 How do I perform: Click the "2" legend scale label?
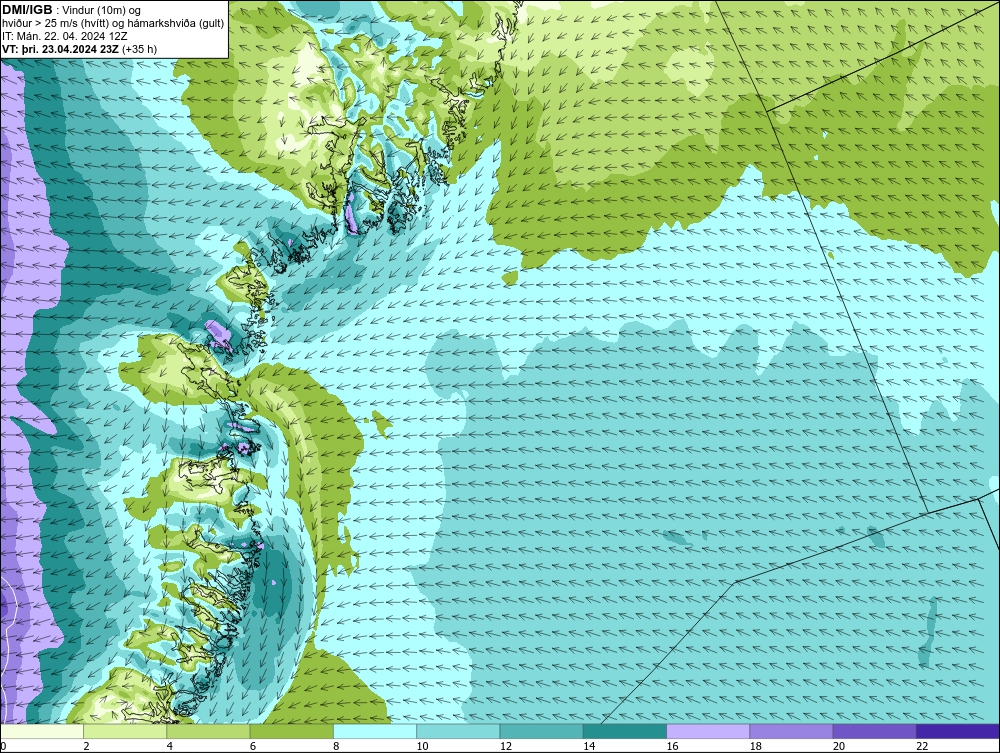pos(86,746)
